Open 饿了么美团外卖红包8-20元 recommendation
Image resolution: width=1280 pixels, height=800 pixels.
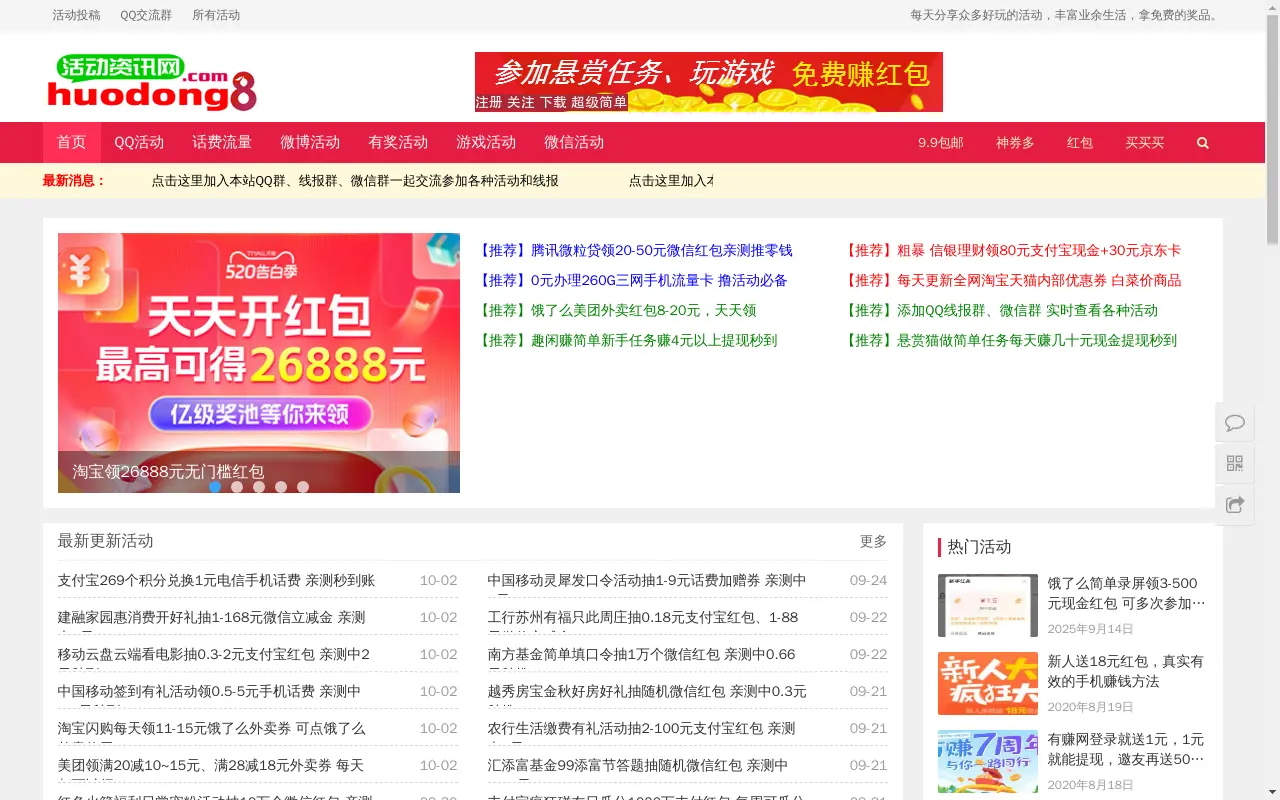point(617,310)
